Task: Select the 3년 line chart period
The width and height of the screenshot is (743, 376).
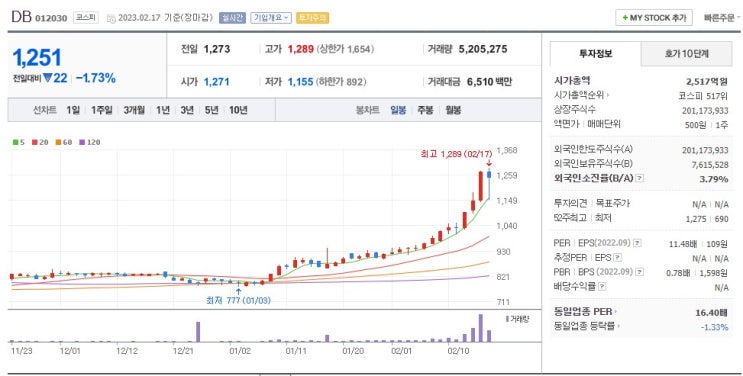Action: point(187,110)
